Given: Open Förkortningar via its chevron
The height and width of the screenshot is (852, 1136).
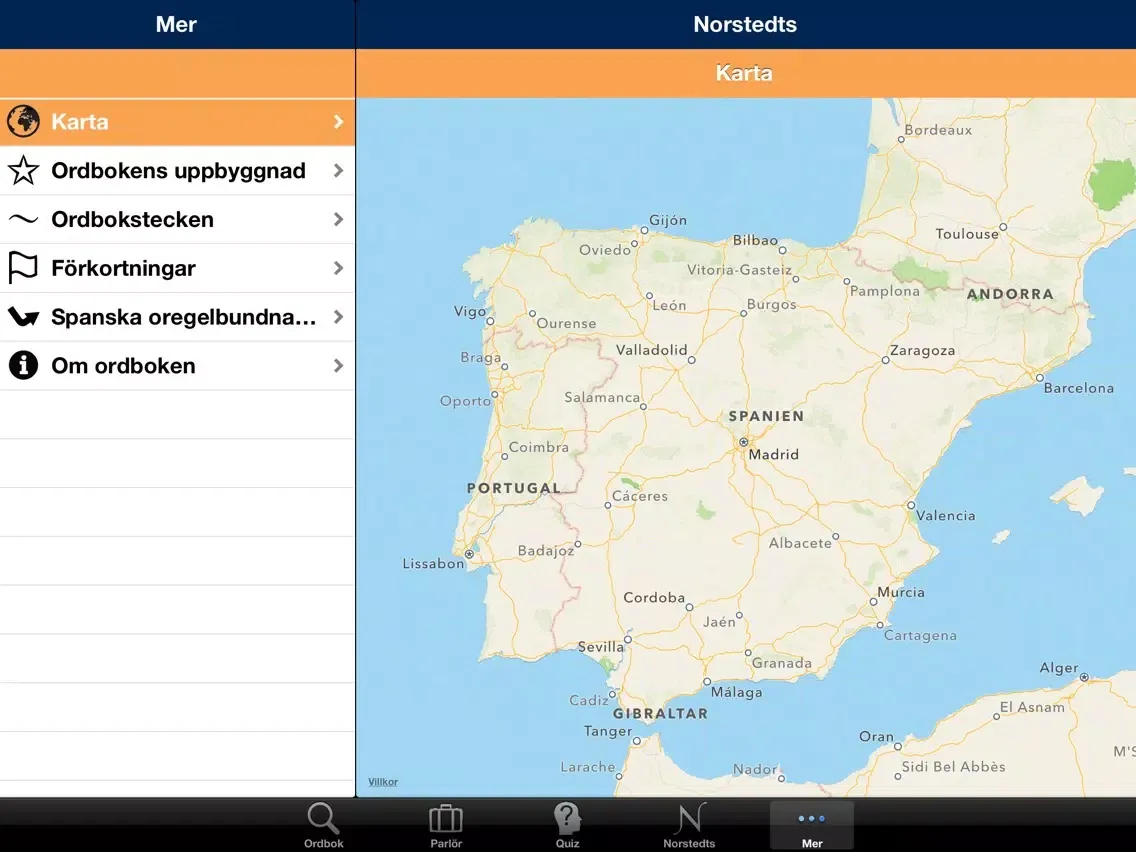Looking at the screenshot, I should 338,268.
